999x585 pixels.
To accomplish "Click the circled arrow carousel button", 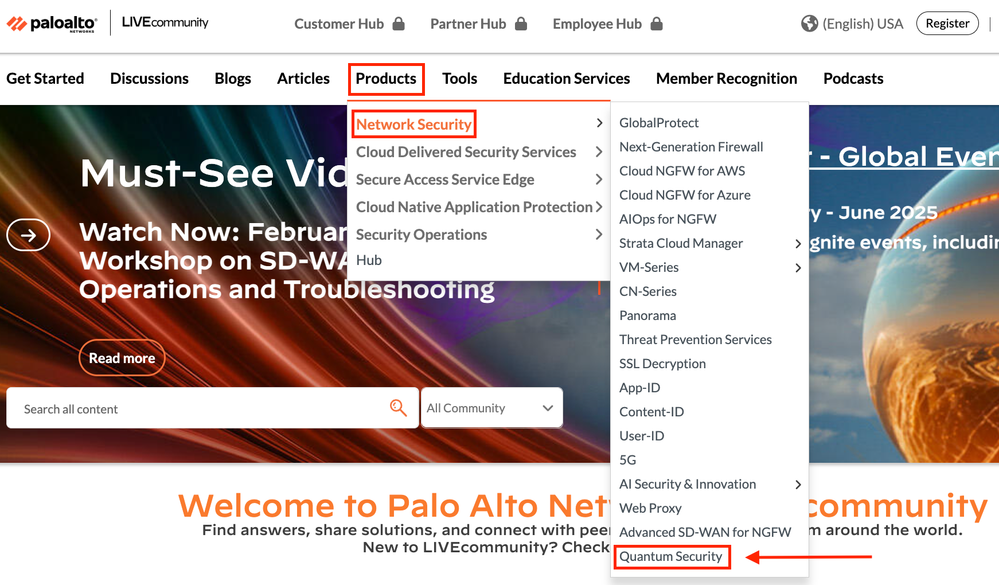I will point(29,235).
